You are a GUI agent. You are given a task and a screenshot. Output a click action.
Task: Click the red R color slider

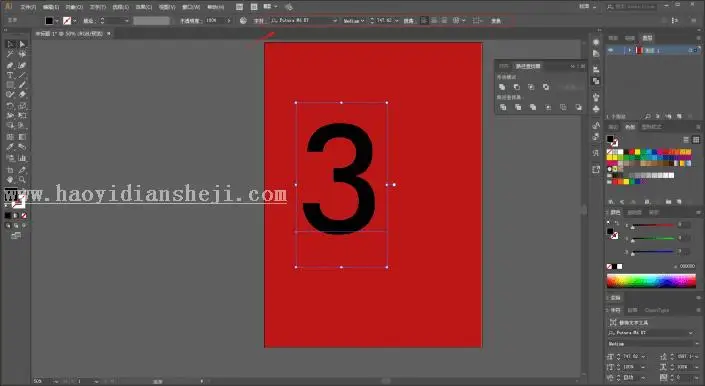(x=653, y=225)
